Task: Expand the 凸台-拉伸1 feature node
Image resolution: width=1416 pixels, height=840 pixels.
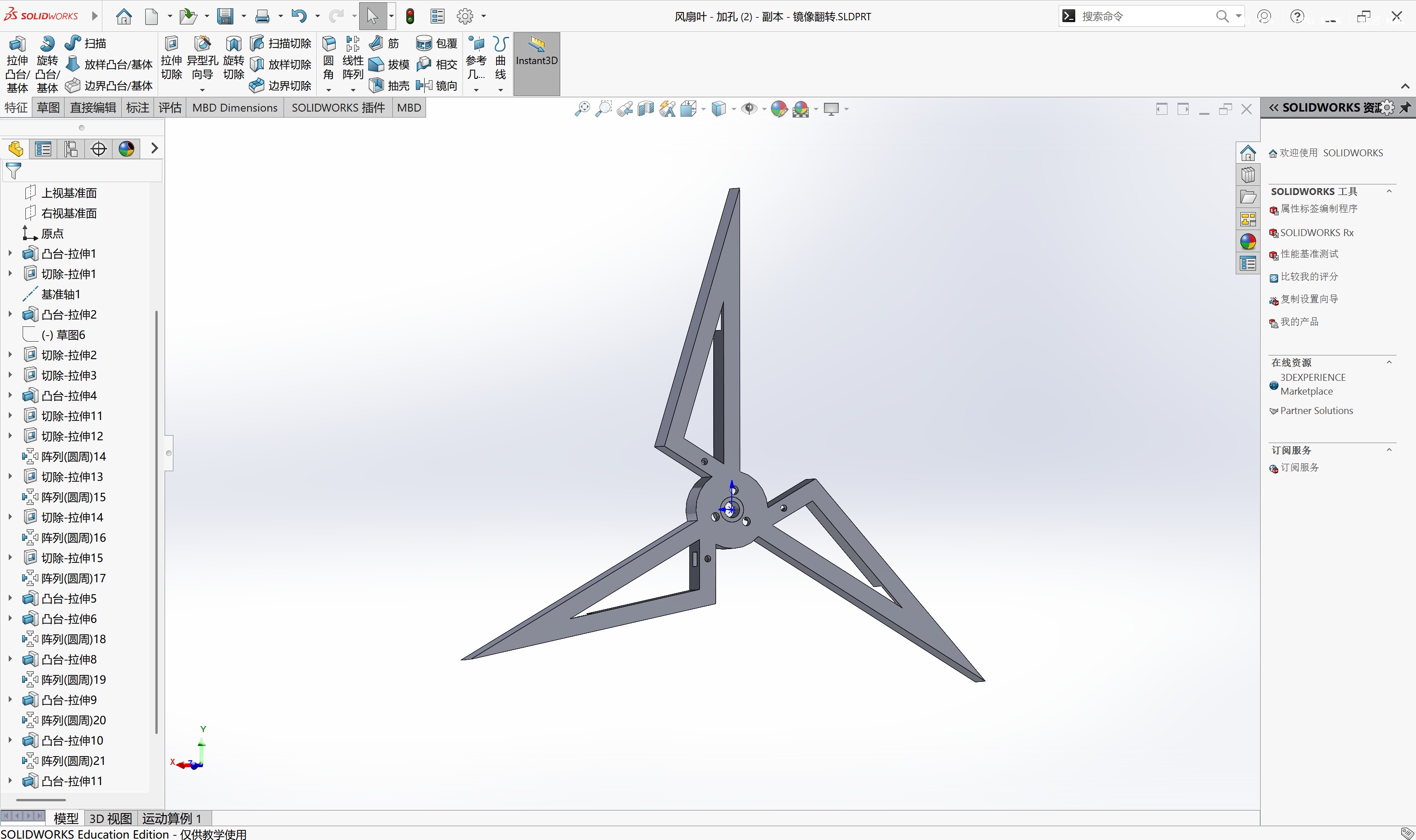Action: [x=10, y=254]
